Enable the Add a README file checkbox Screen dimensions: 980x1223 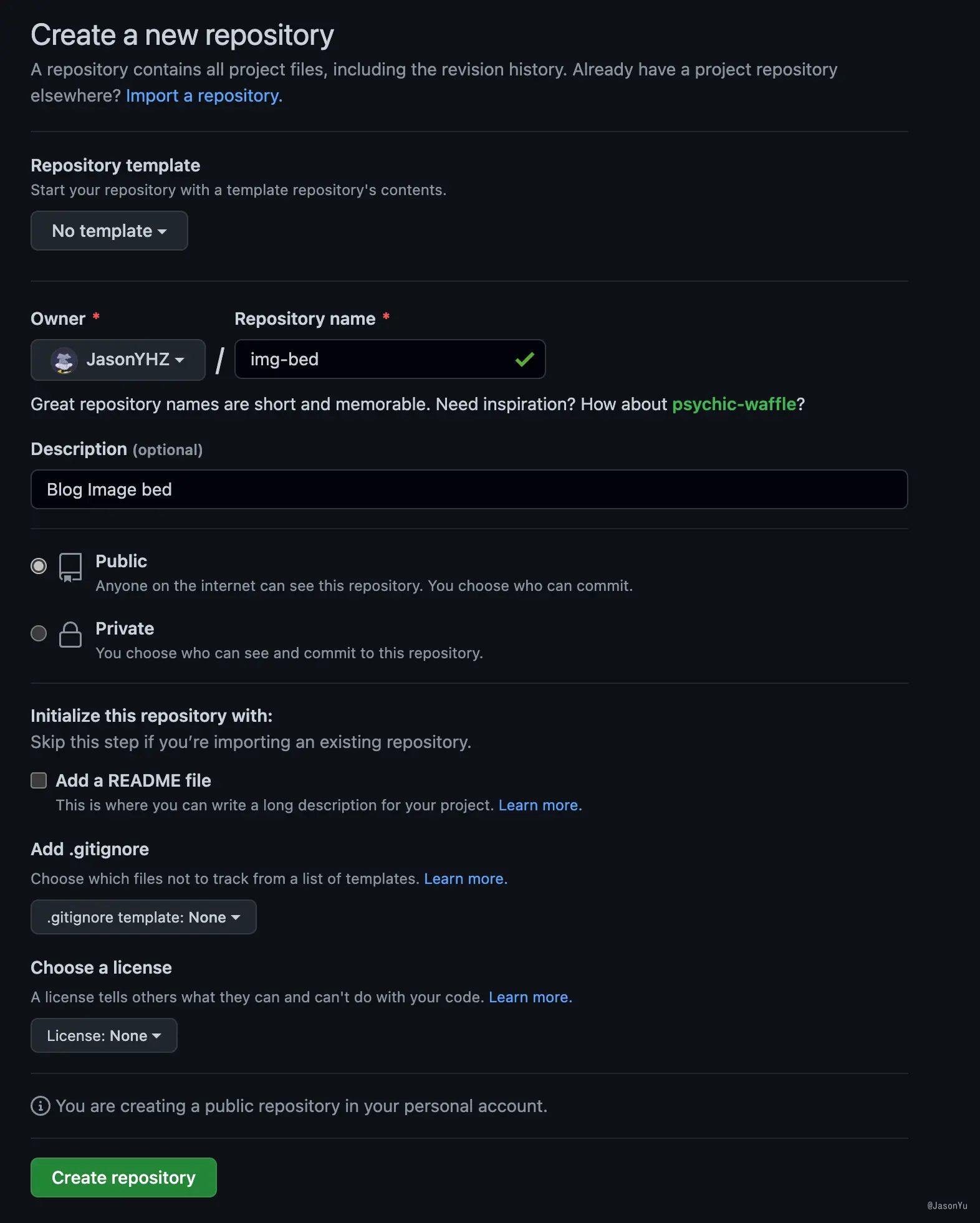(x=39, y=780)
